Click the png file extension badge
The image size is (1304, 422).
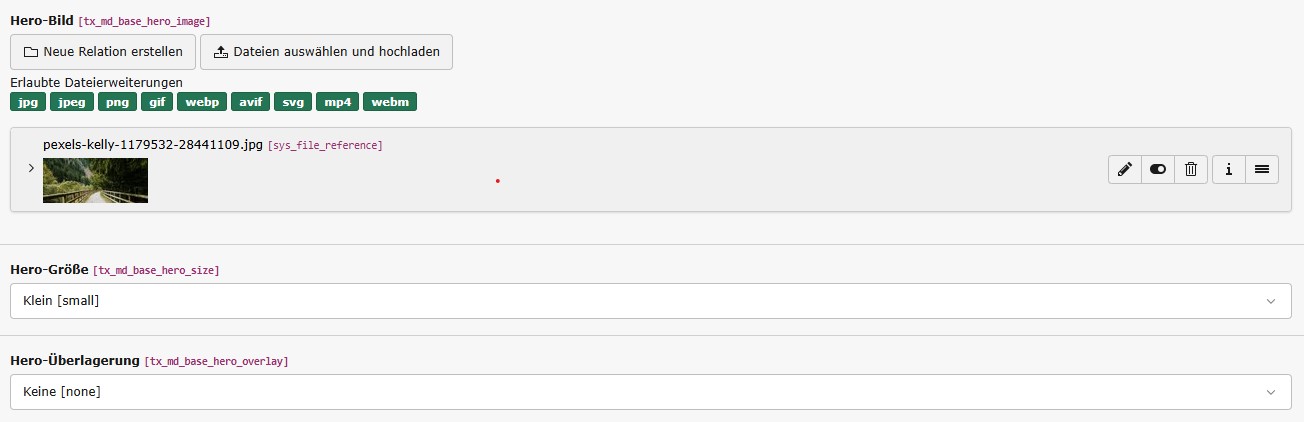[116, 102]
